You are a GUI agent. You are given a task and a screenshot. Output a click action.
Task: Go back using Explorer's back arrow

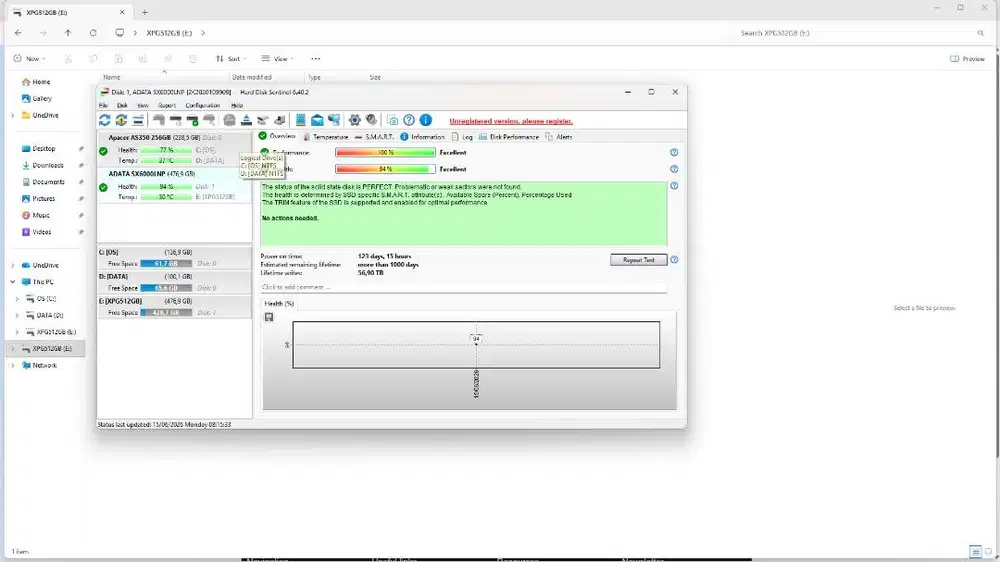(x=18, y=33)
